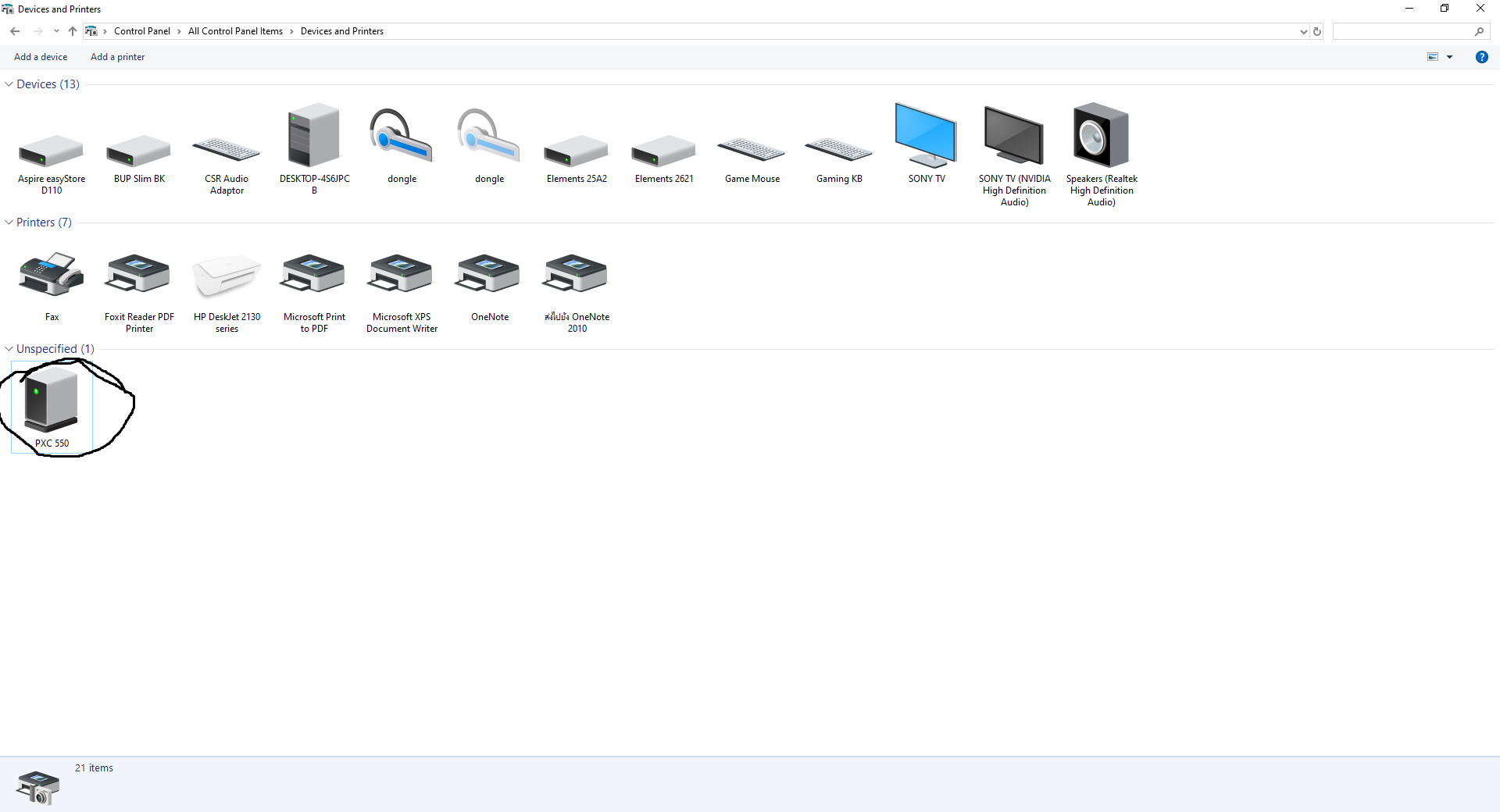Image resolution: width=1500 pixels, height=812 pixels.
Task: Select the Game Mouse device icon
Action: [x=752, y=150]
